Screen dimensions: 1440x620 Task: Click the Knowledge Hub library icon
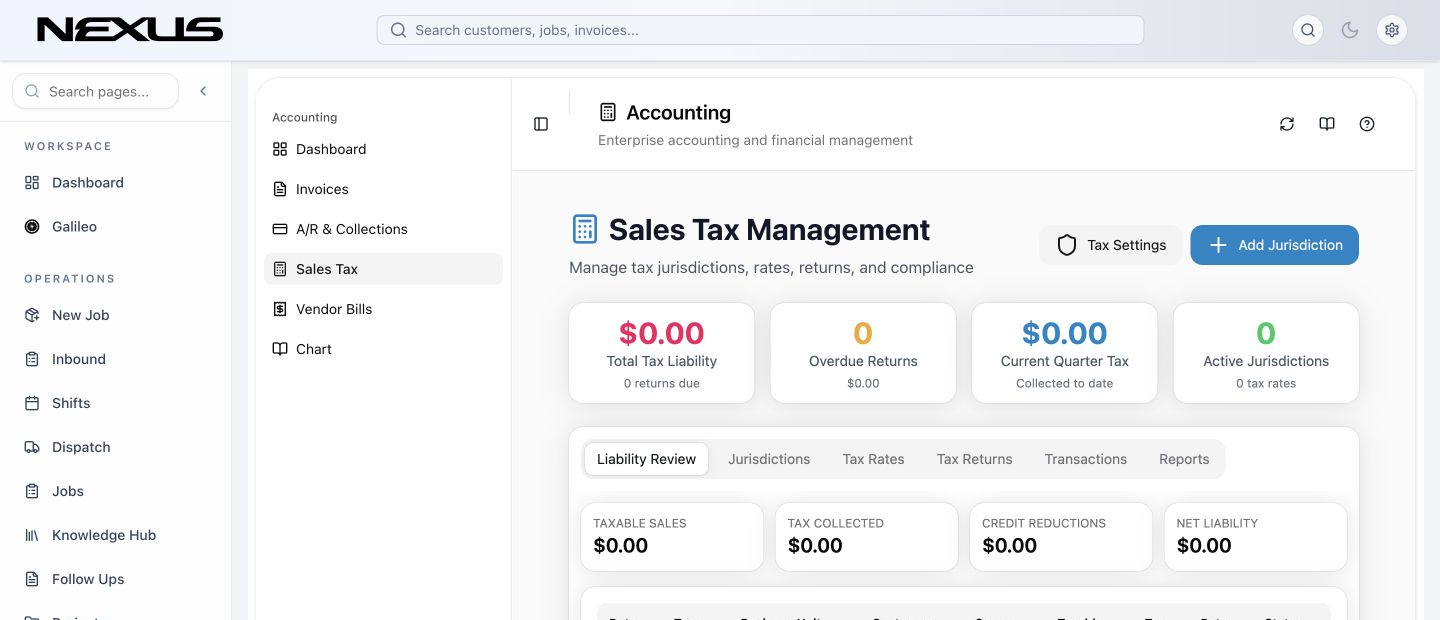(32, 535)
